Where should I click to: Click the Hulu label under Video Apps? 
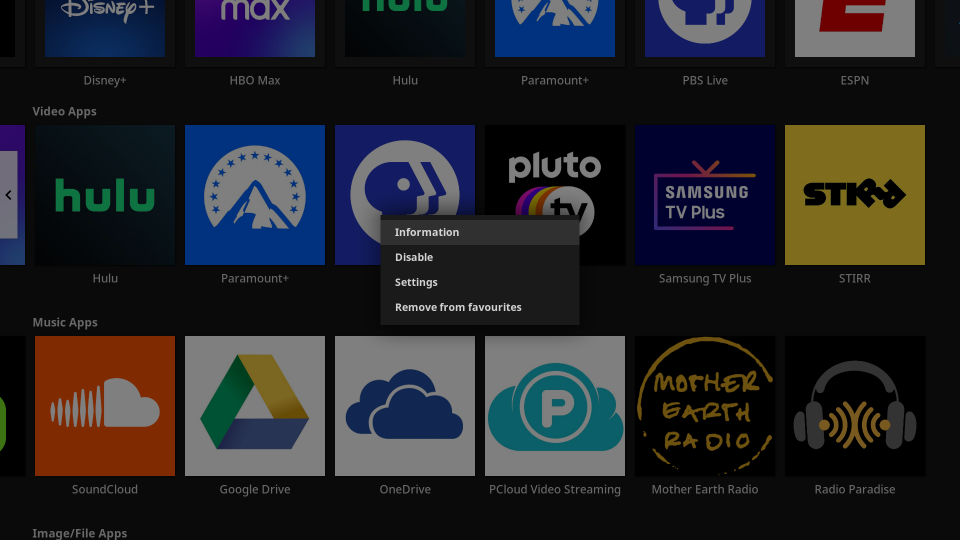click(105, 279)
